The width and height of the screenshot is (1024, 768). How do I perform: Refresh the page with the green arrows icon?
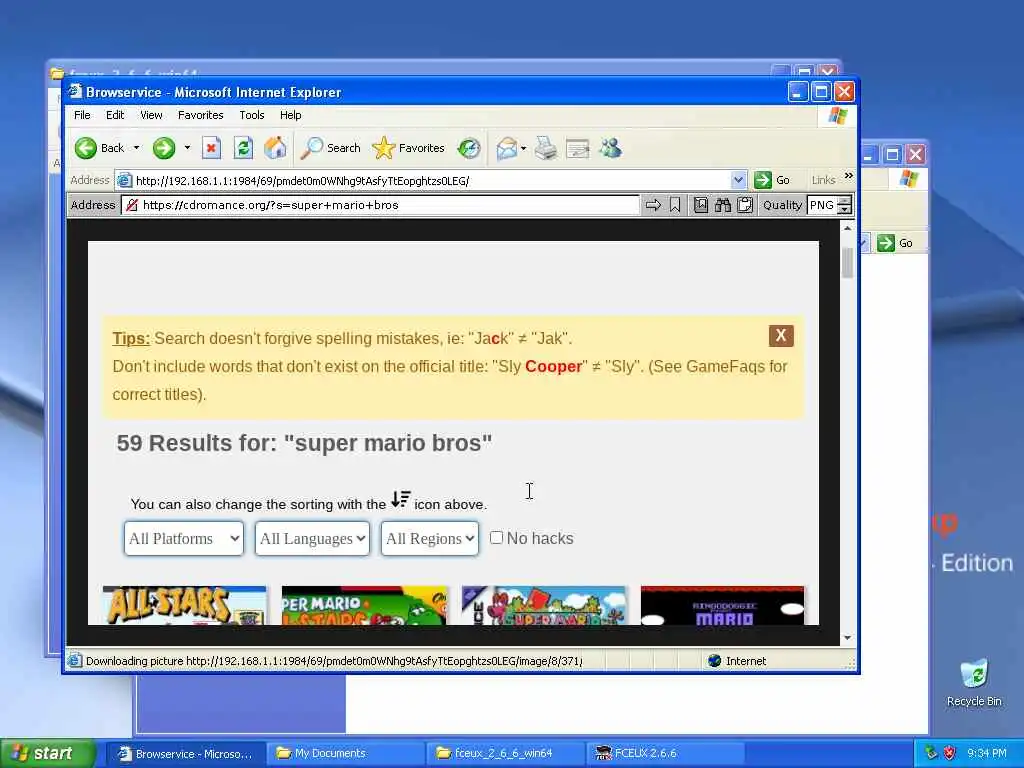pos(243,148)
